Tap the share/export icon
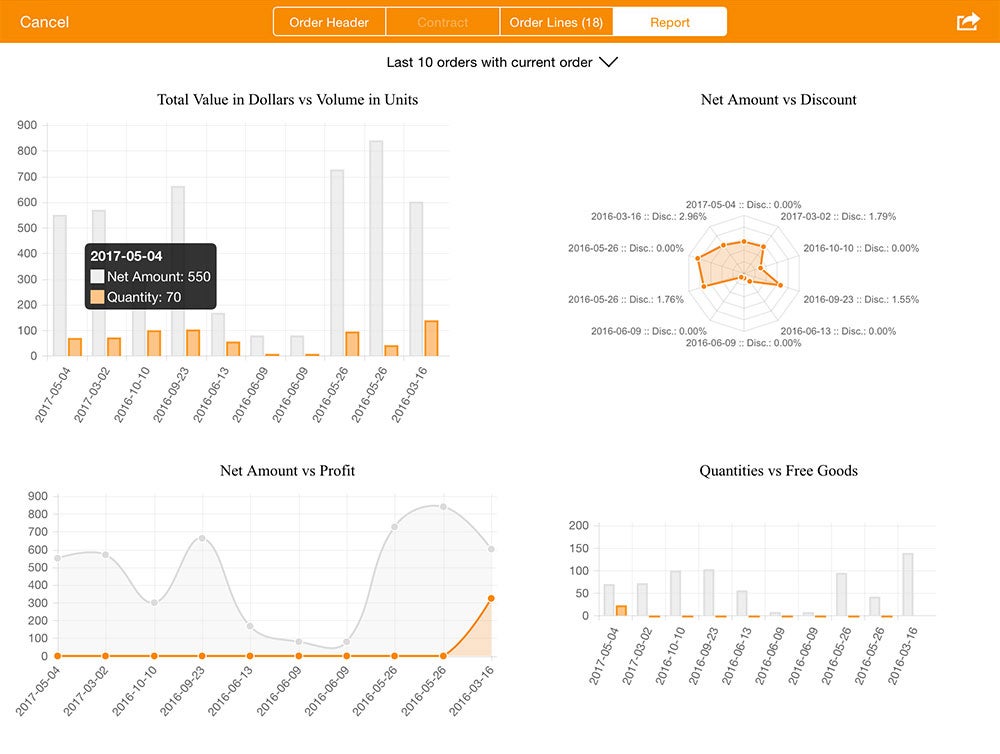The height and width of the screenshot is (754, 1000). 967,21
